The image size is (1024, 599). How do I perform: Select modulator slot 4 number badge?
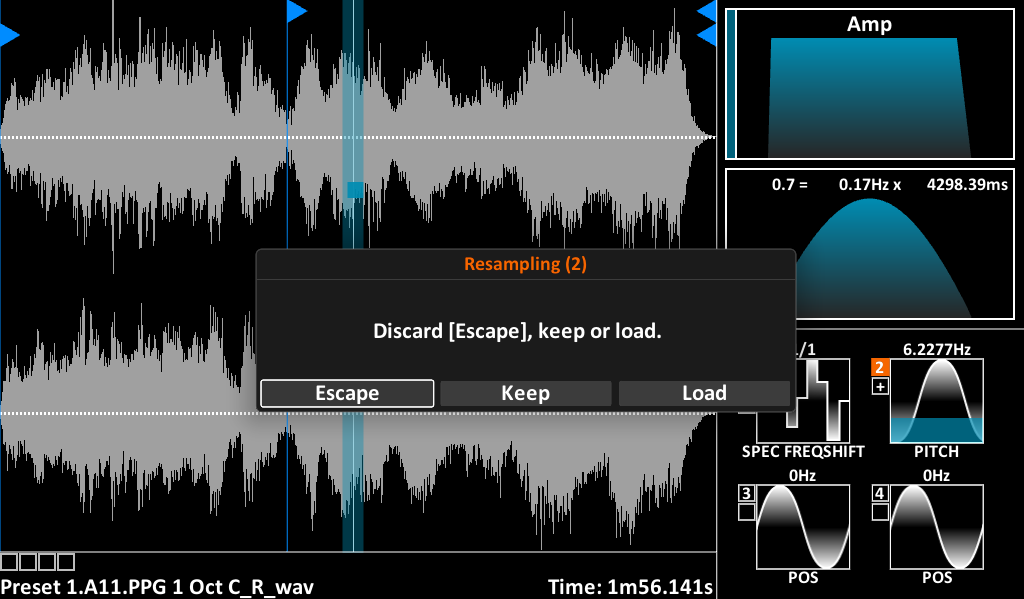(880, 493)
